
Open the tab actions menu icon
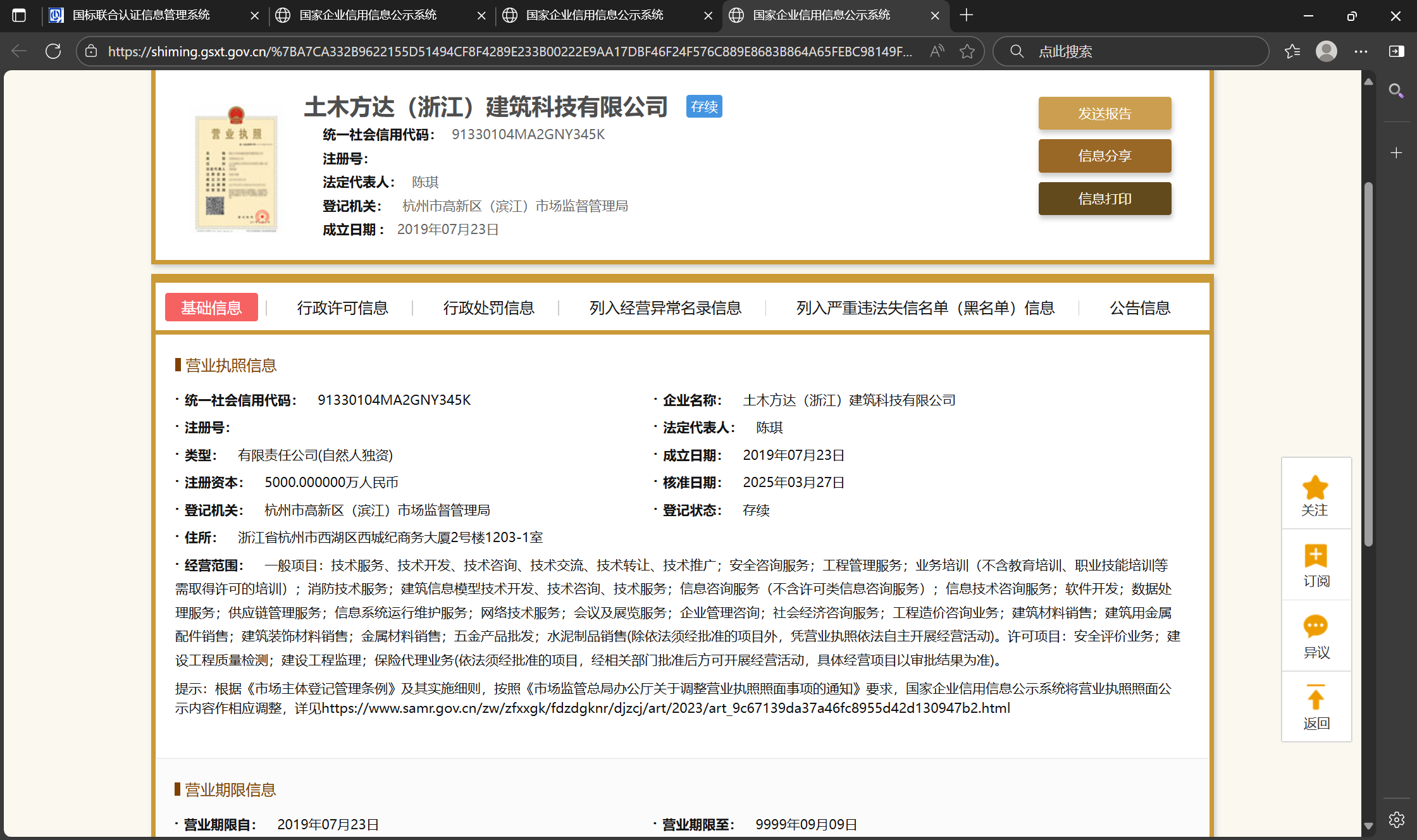coord(19,15)
